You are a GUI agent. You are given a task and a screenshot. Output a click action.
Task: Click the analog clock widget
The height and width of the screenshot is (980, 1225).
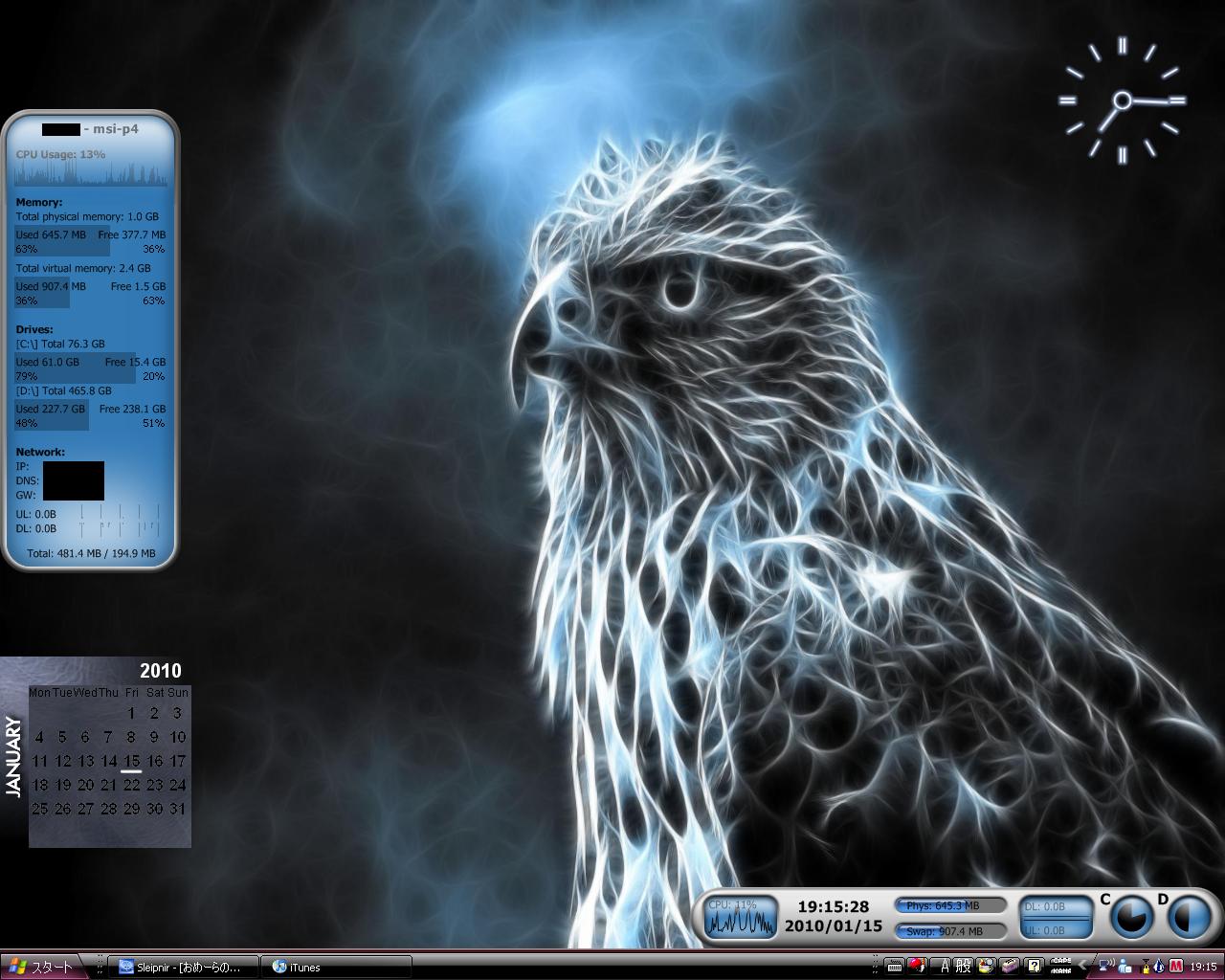point(1122,100)
